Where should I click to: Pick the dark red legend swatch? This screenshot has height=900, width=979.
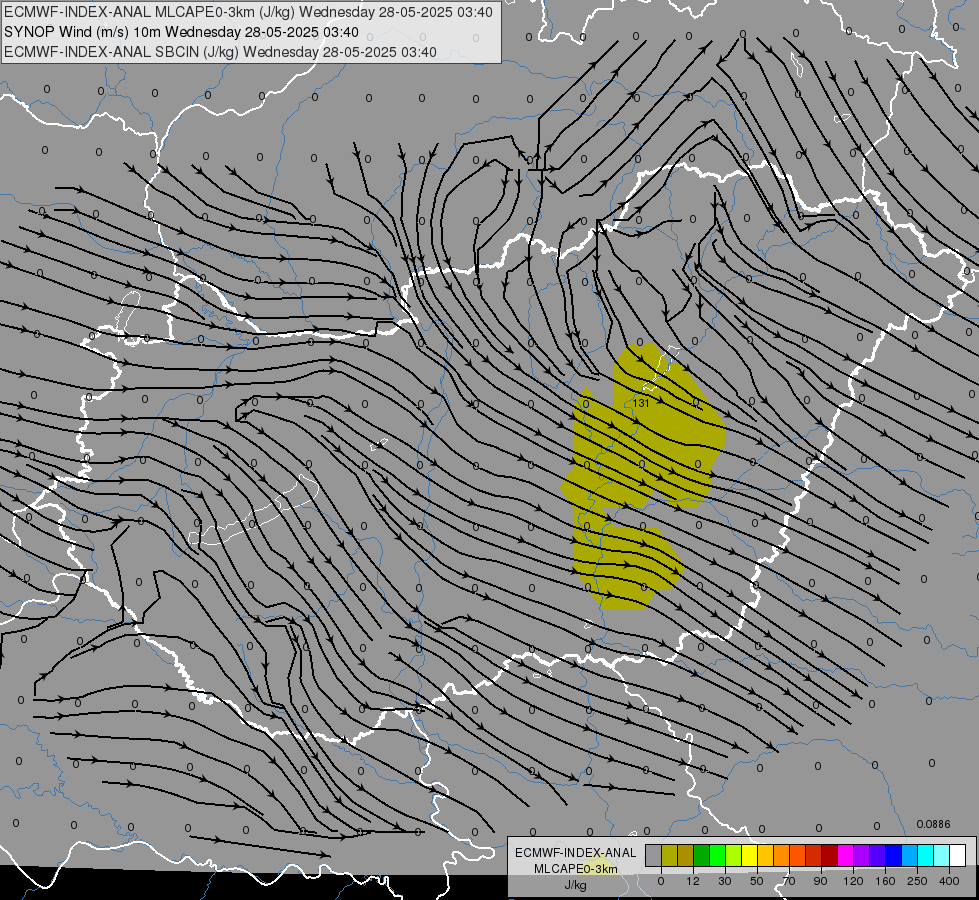coord(830,855)
